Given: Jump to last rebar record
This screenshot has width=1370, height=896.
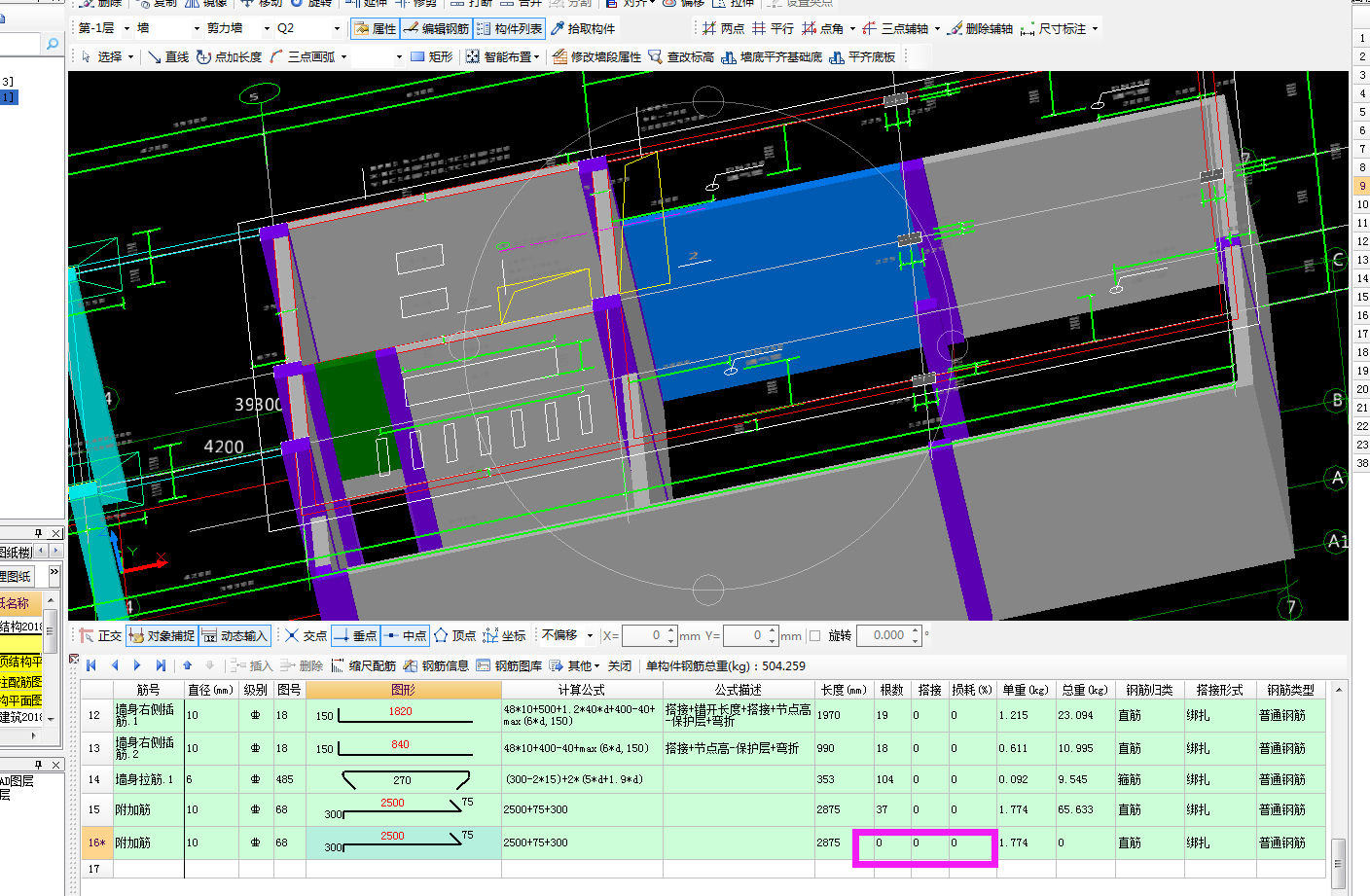Looking at the screenshot, I should point(161,665).
